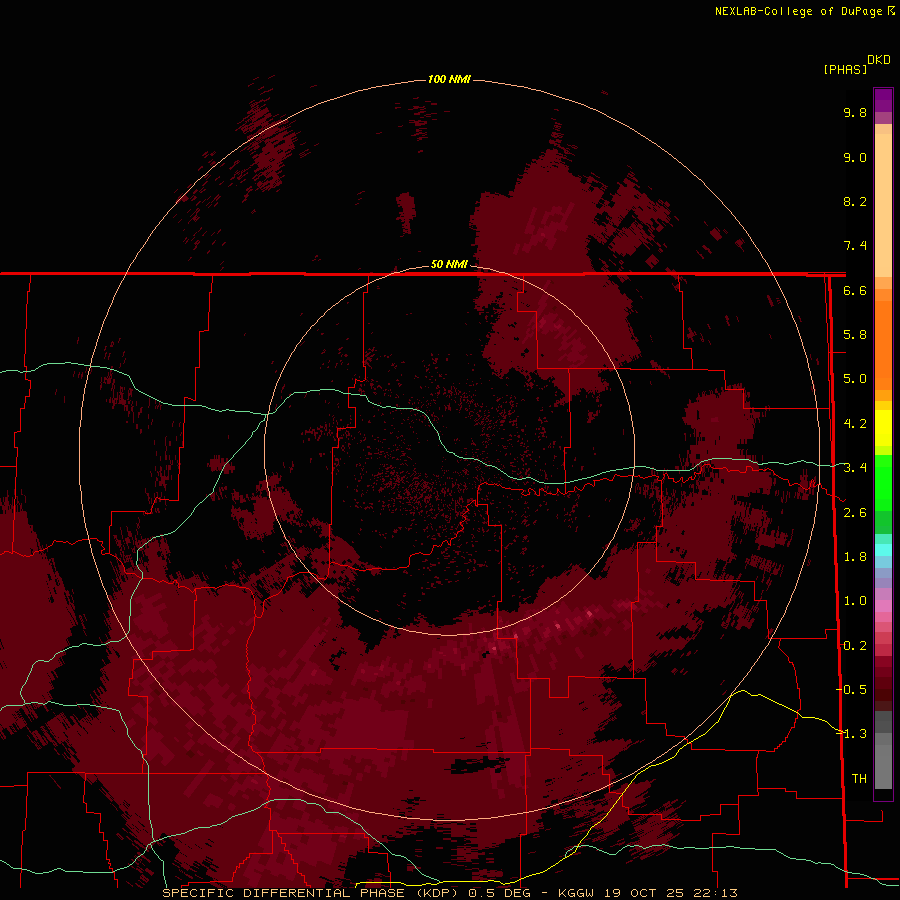Select the 5.8 scale label
900x900 pixels.
[855, 335]
